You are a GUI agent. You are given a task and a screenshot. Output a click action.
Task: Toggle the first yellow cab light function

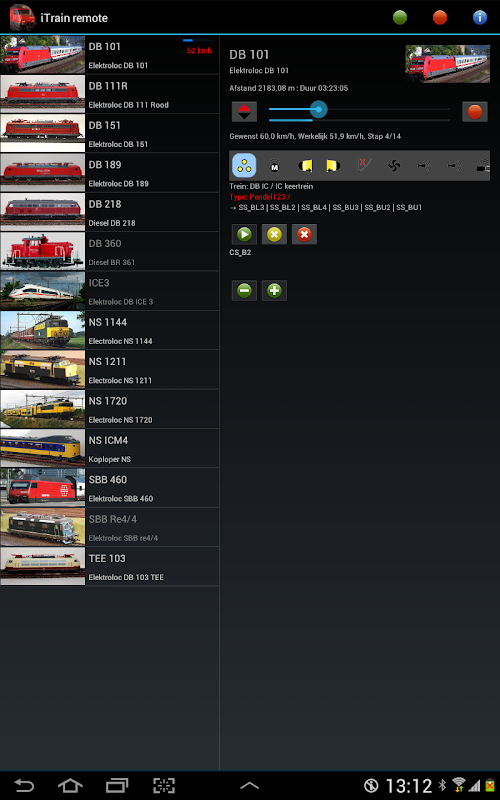click(x=305, y=165)
